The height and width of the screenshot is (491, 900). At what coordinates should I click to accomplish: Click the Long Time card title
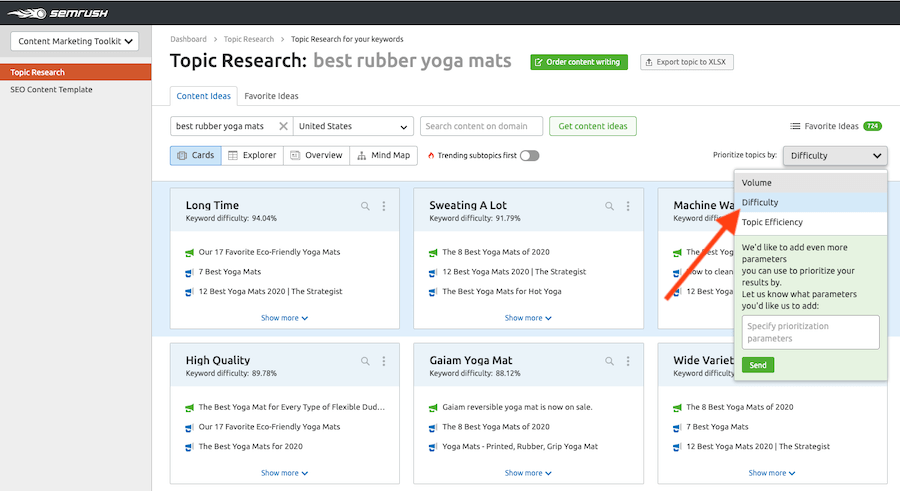[212, 205]
